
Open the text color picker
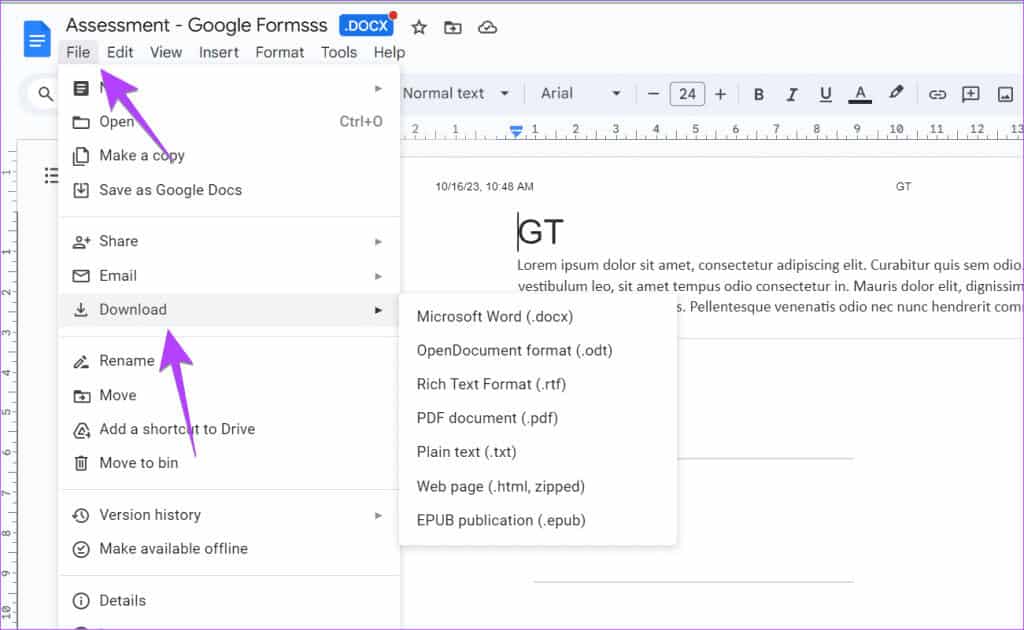coord(860,95)
